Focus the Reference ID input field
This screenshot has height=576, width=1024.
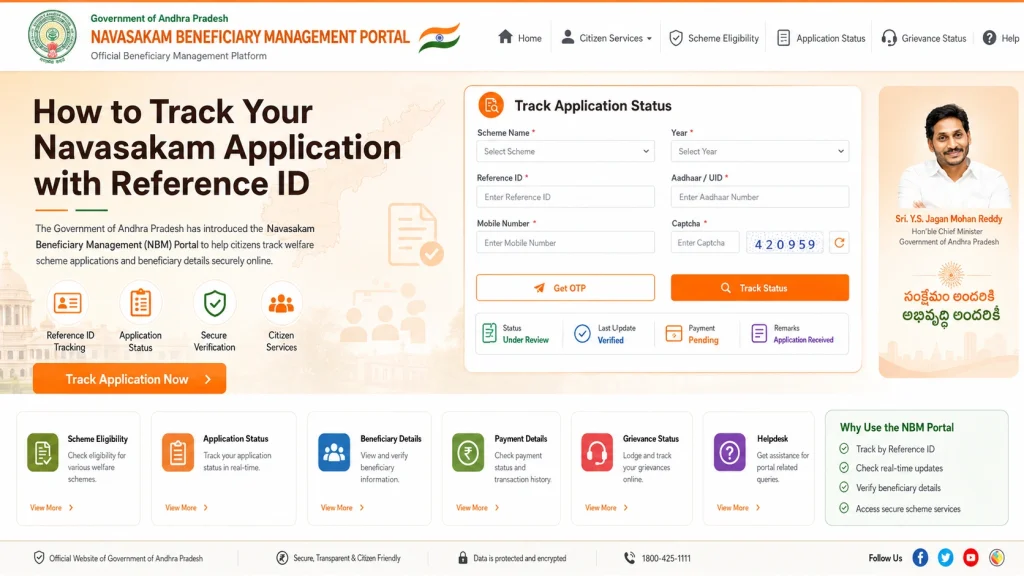click(566, 197)
